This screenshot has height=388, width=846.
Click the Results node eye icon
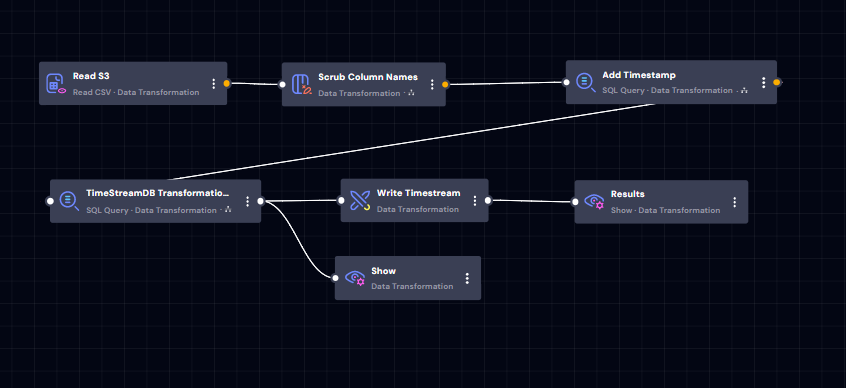pos(593,201)
